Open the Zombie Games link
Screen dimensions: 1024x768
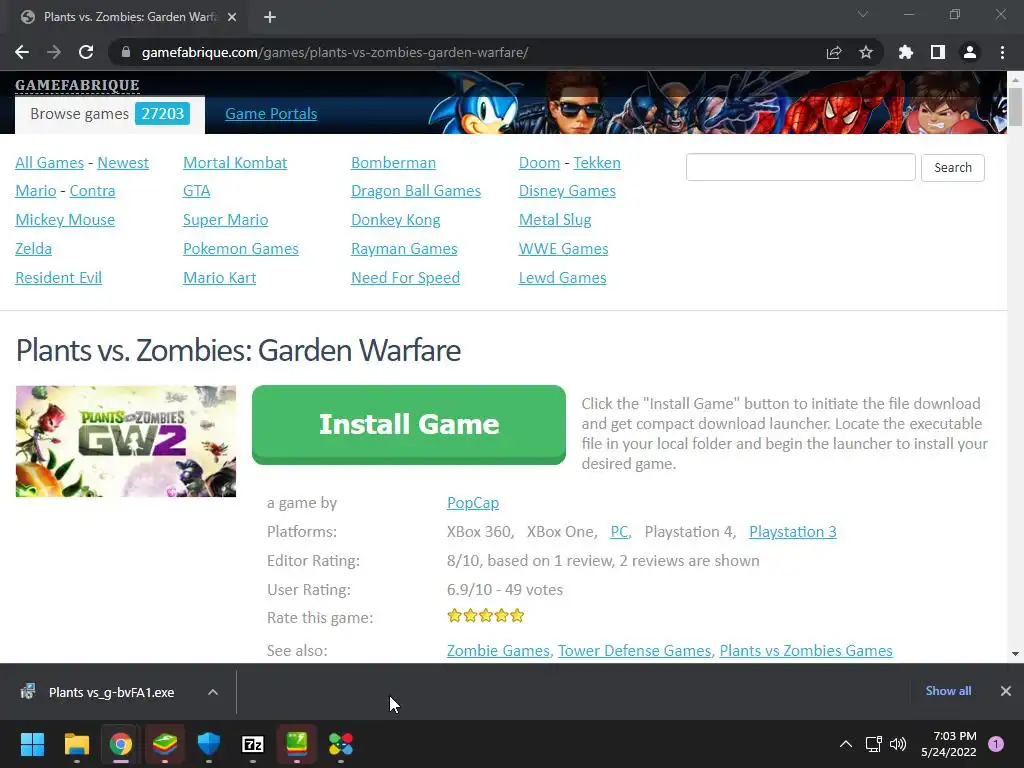[x=498, y=650]
